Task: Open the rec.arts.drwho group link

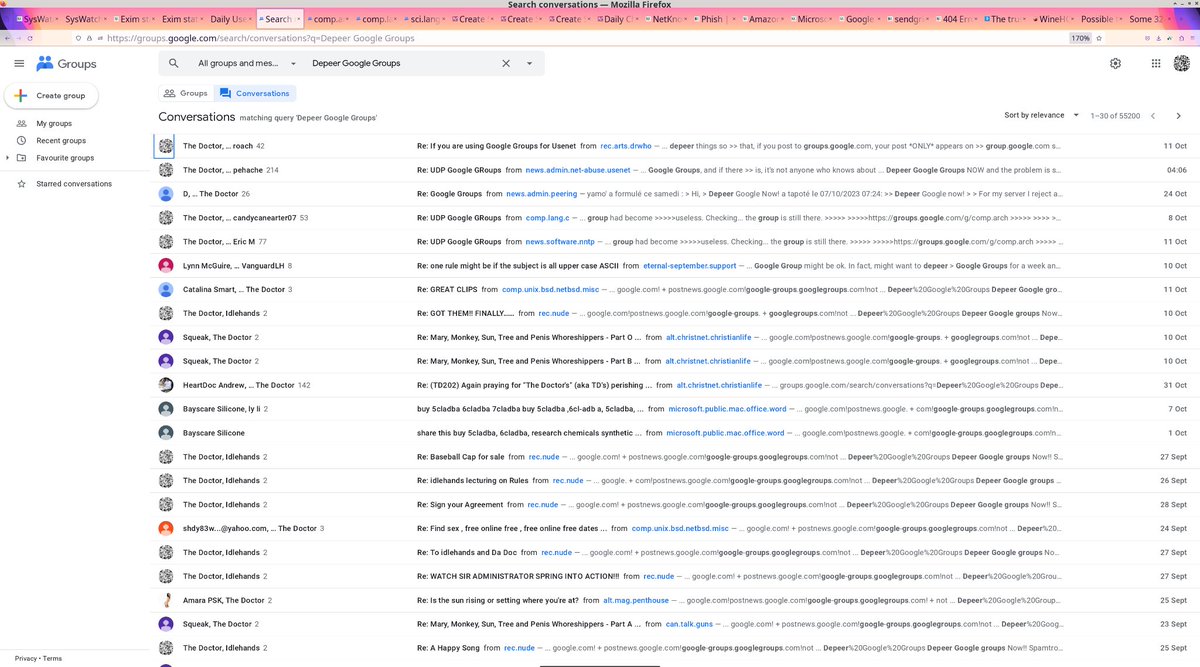Action: coord(626,146)
